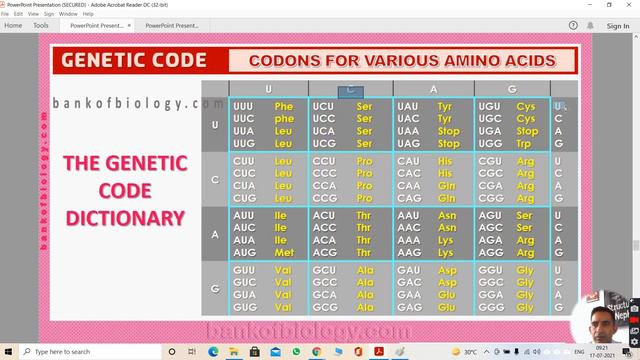Go to the Home tab
The height and width of the screenshot is (360, 640).
(x=13, y=25)
